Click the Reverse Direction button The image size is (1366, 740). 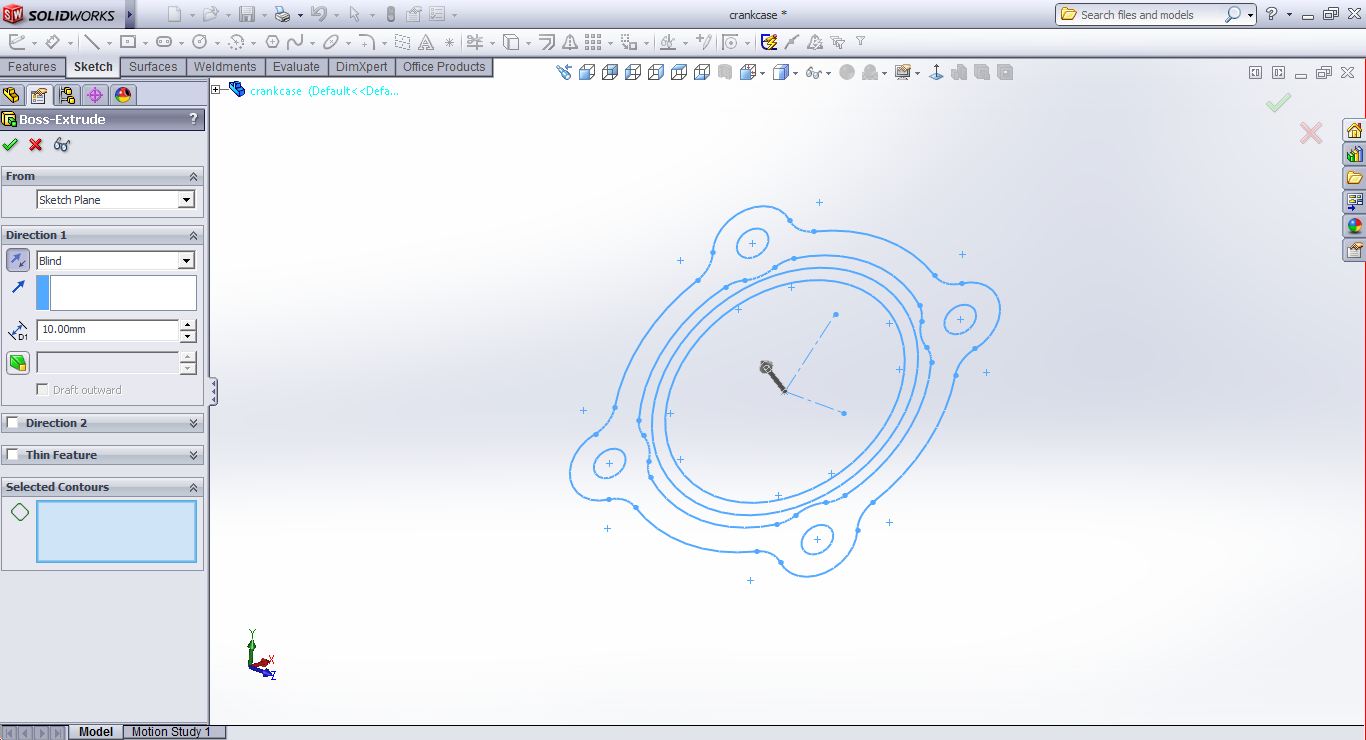pos(18,261)
